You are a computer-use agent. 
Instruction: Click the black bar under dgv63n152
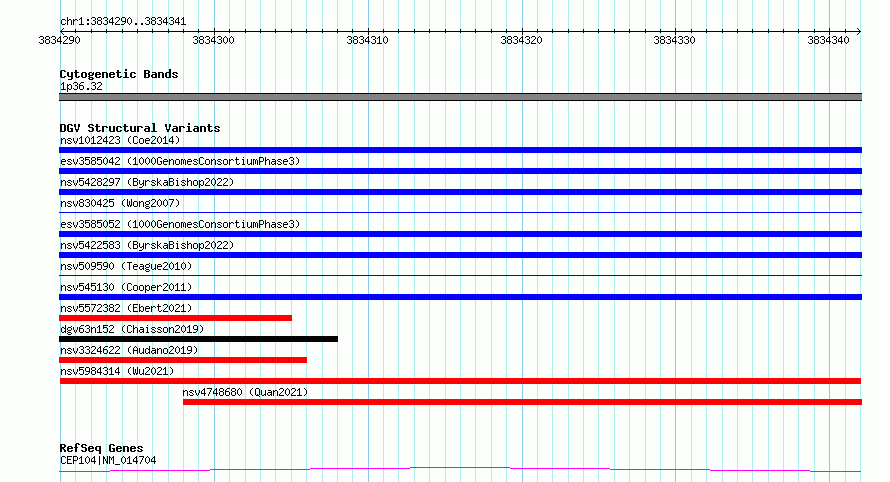tap(198, 339)
